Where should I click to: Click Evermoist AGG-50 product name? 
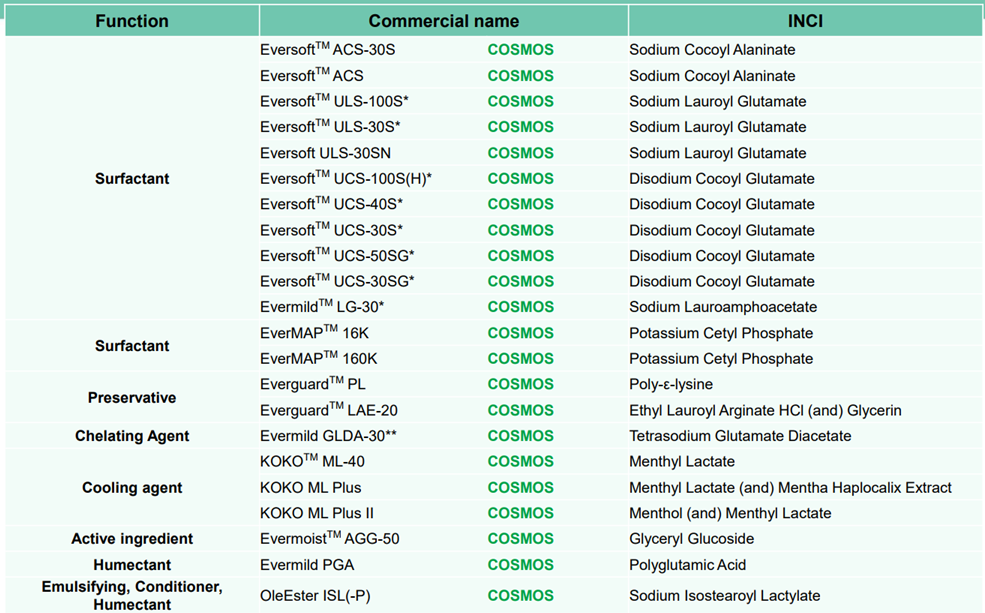[x=329, y=539]
